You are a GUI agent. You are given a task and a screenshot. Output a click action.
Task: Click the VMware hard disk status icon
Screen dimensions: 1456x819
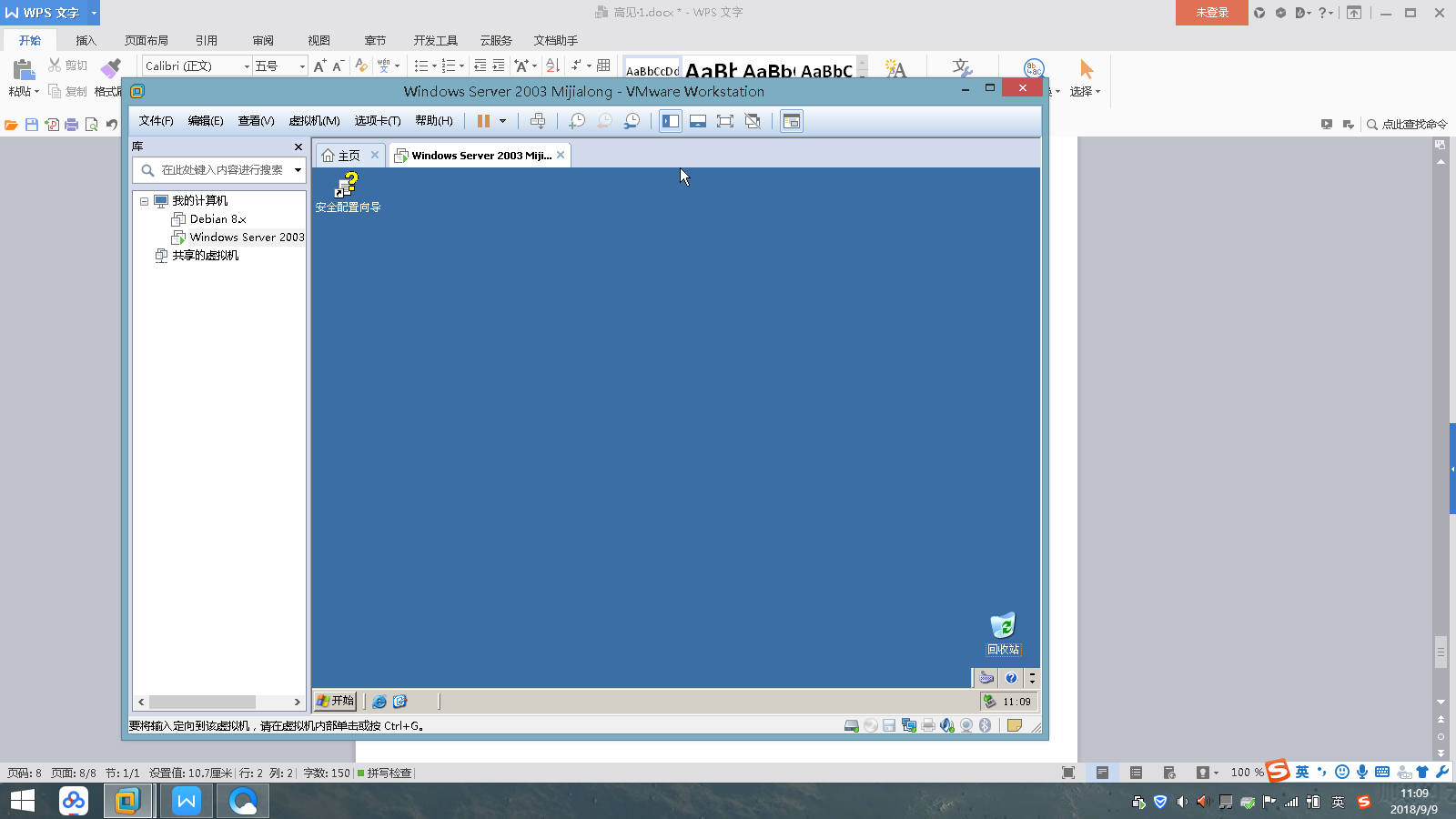(x=852, y=725)
